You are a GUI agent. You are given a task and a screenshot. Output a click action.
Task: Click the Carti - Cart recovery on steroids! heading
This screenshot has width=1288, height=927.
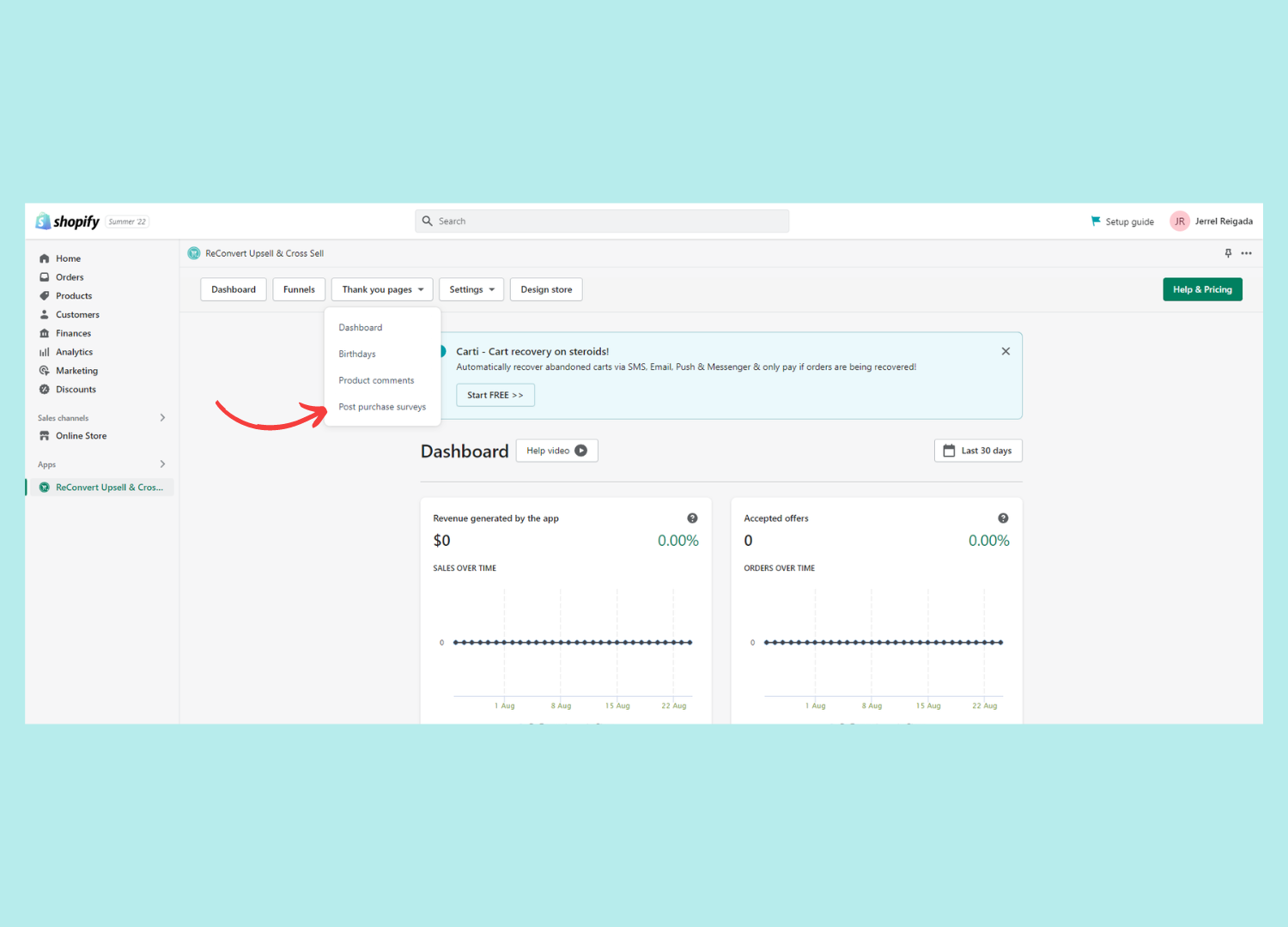pyautogui.click(x=532, y=351)
